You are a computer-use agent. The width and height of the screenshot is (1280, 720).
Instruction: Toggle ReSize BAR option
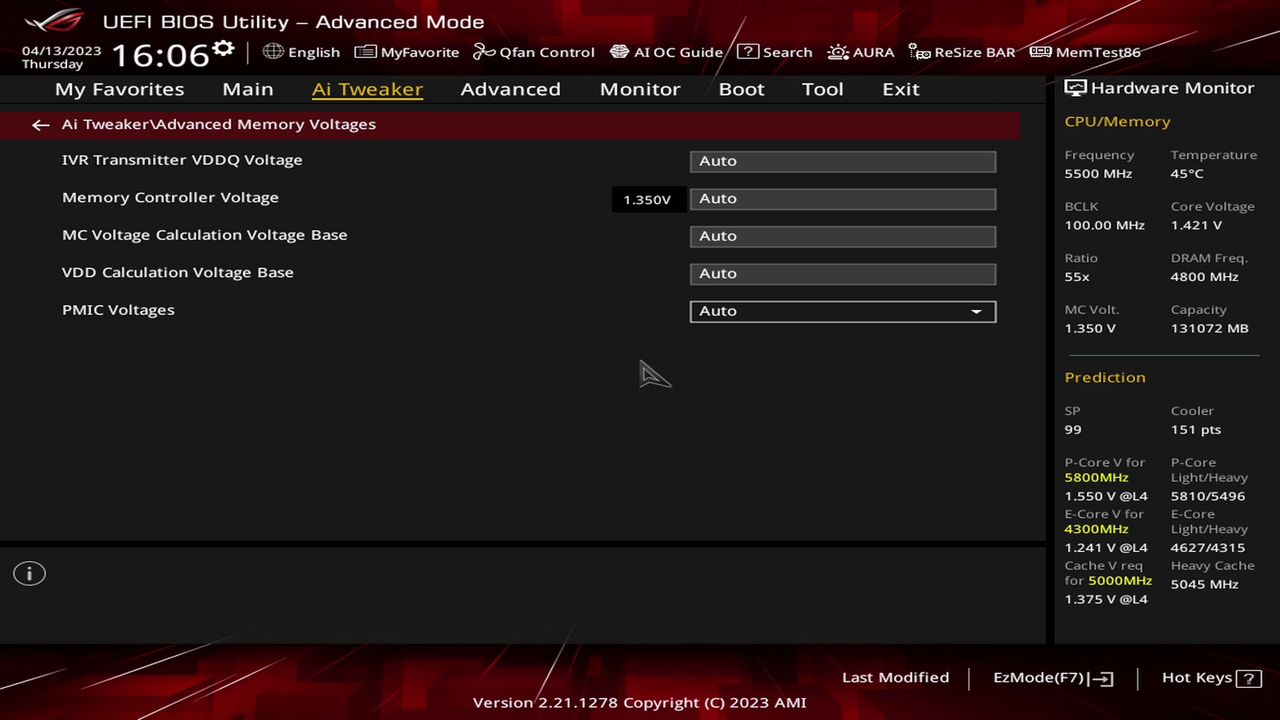(x=962, y=52)
